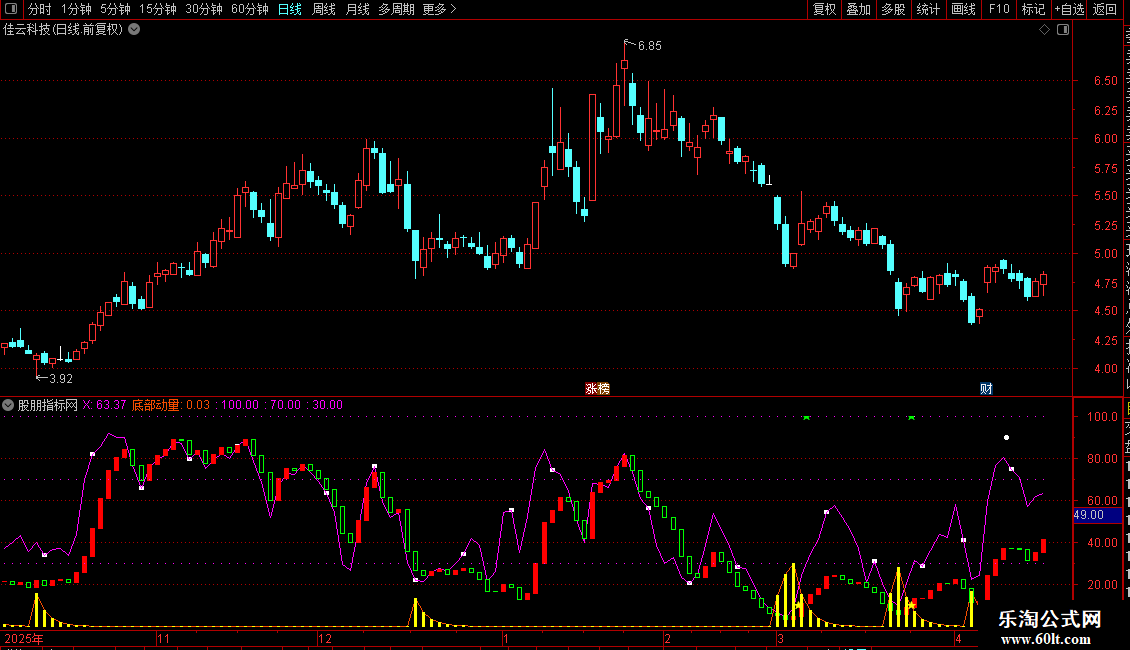Viewport: 1130px width, 650px height.
Task: Select the 5分钟 period
Action: coord(115,9)
